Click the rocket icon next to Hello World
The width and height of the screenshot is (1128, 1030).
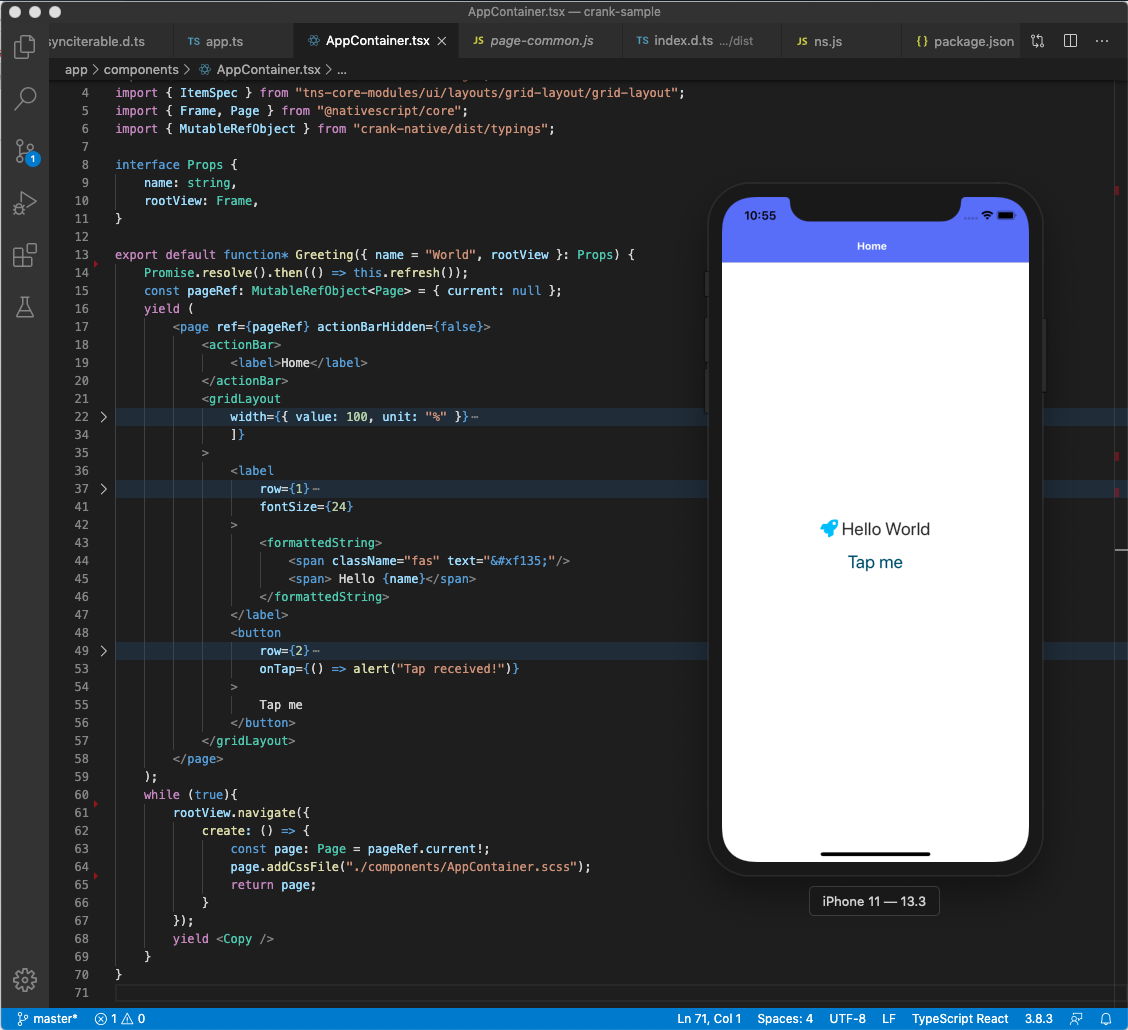[829, 528]
